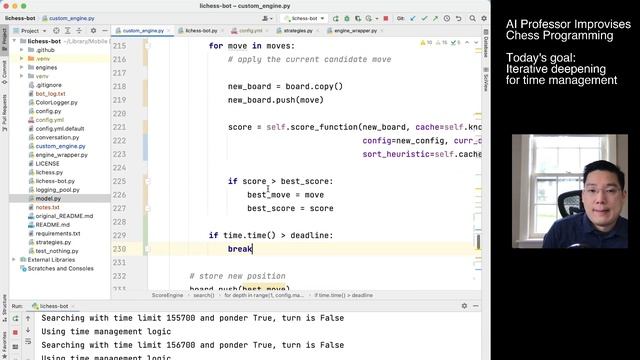Viewport: 640px width, 360px height.
Task: Select lichess-bot tab in Run panel
Action: point(53,306)
